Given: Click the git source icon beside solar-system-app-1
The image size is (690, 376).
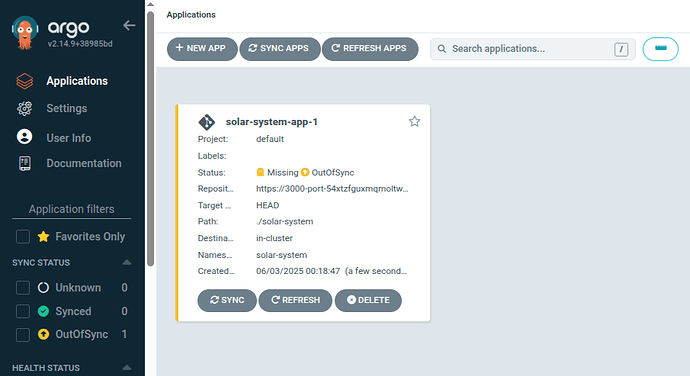Looking at the screenshot, I should (x=206, y=122).
